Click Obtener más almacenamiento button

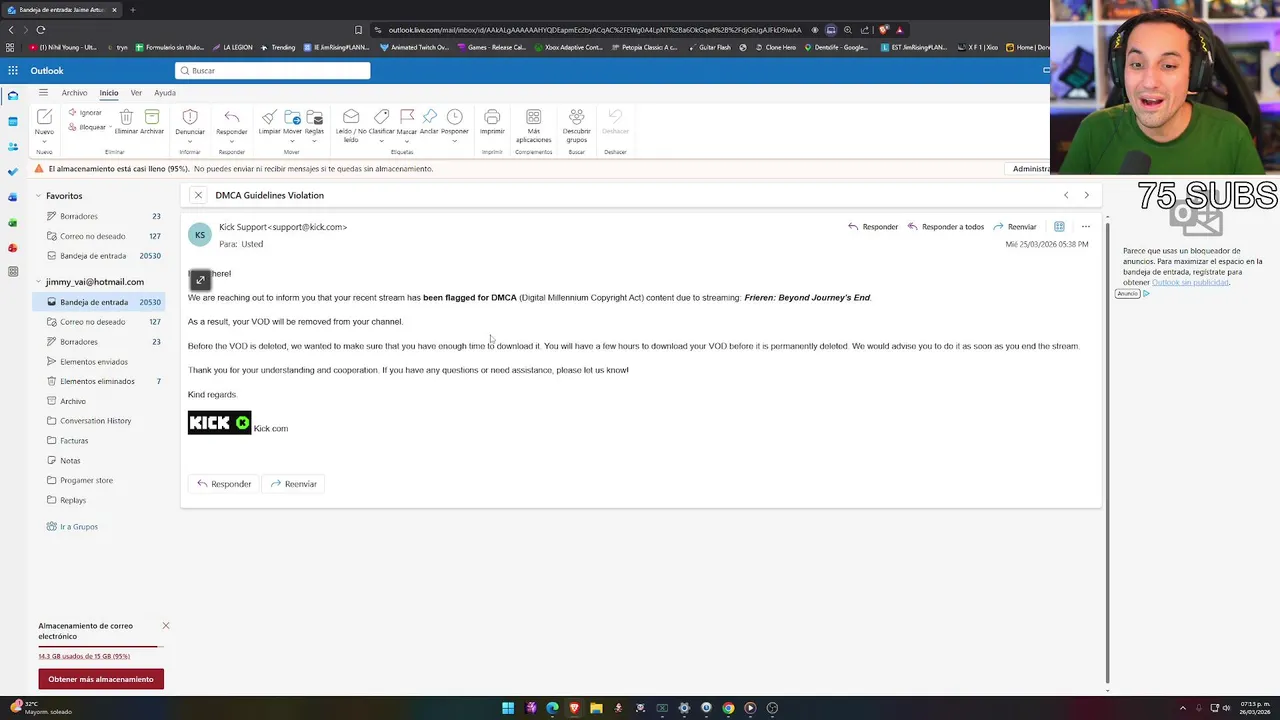coord(101,679)
